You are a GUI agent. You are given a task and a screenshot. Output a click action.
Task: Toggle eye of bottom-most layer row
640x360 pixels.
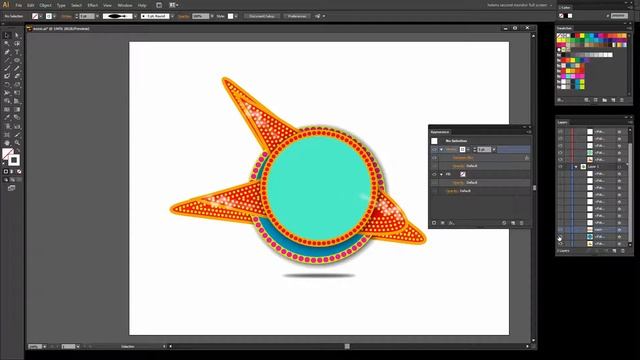tap(560, 244)
